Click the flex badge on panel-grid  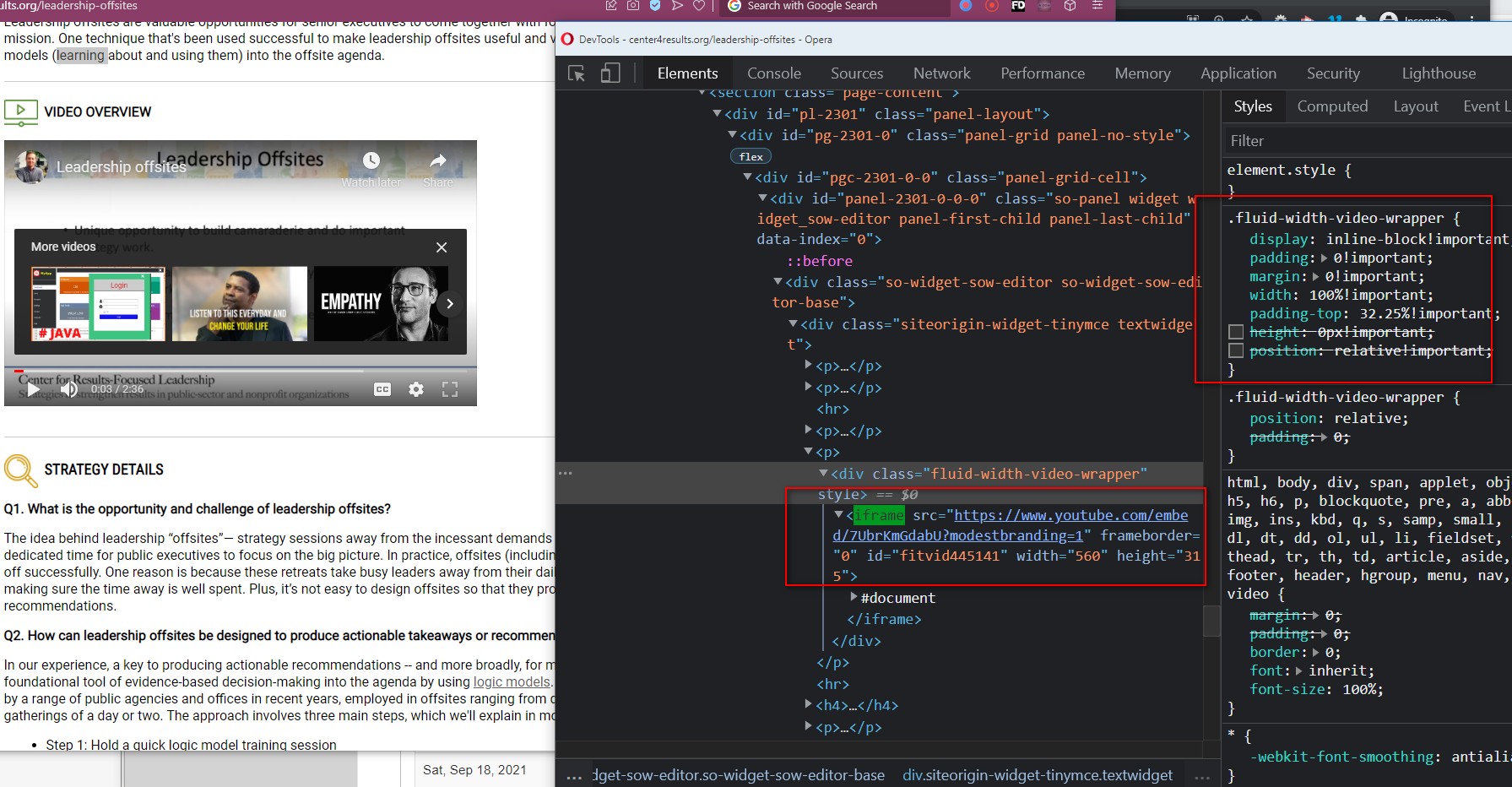(x=751, y=156)
